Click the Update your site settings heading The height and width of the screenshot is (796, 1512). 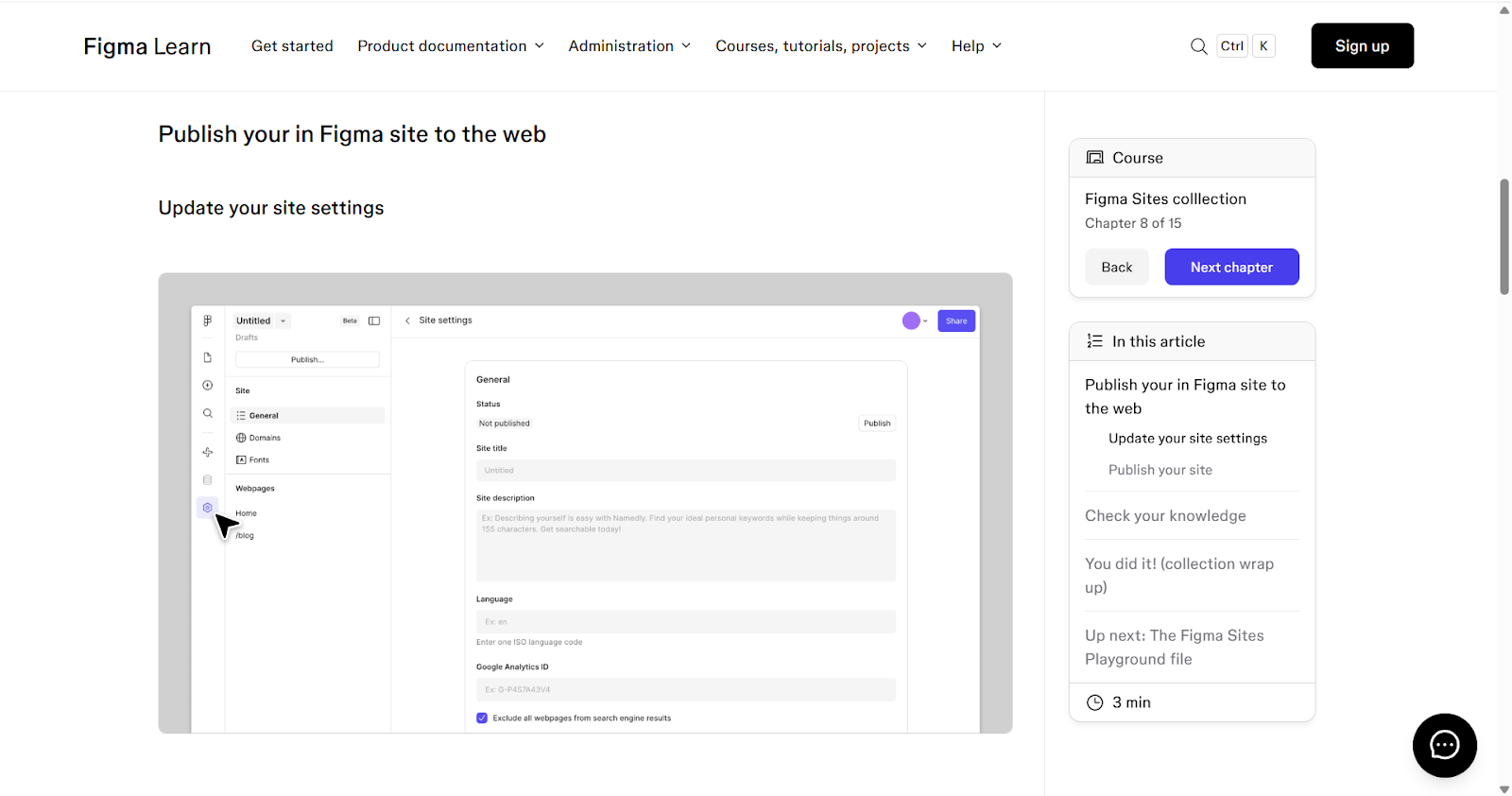tap(271, 208)
